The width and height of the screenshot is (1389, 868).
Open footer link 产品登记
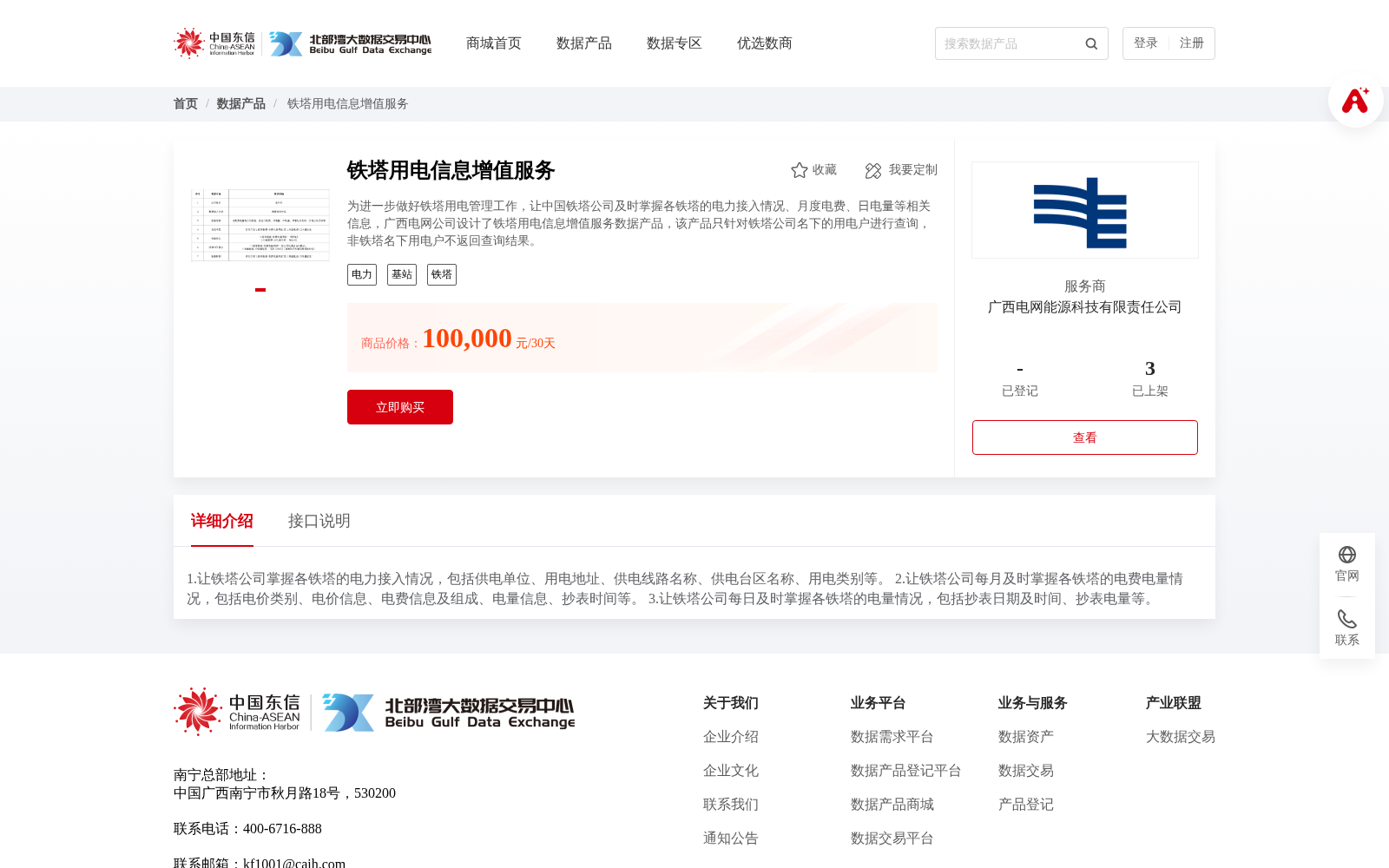tap(1026, 805)
